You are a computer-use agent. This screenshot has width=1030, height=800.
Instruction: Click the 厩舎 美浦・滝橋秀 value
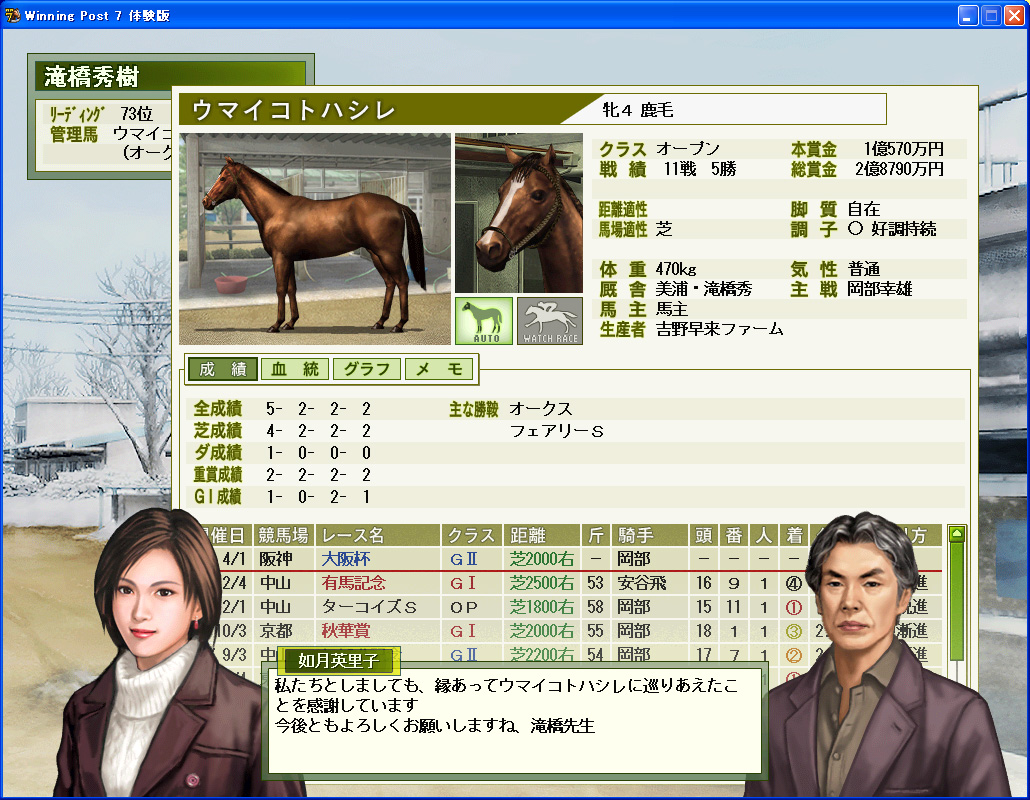click(704, 289)
